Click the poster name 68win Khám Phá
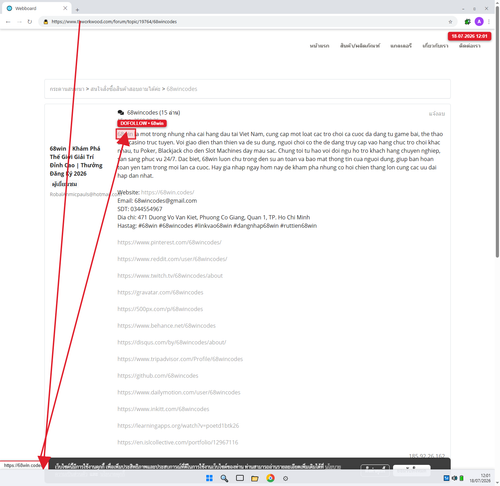500x486 pixels. tap(76, 161)
